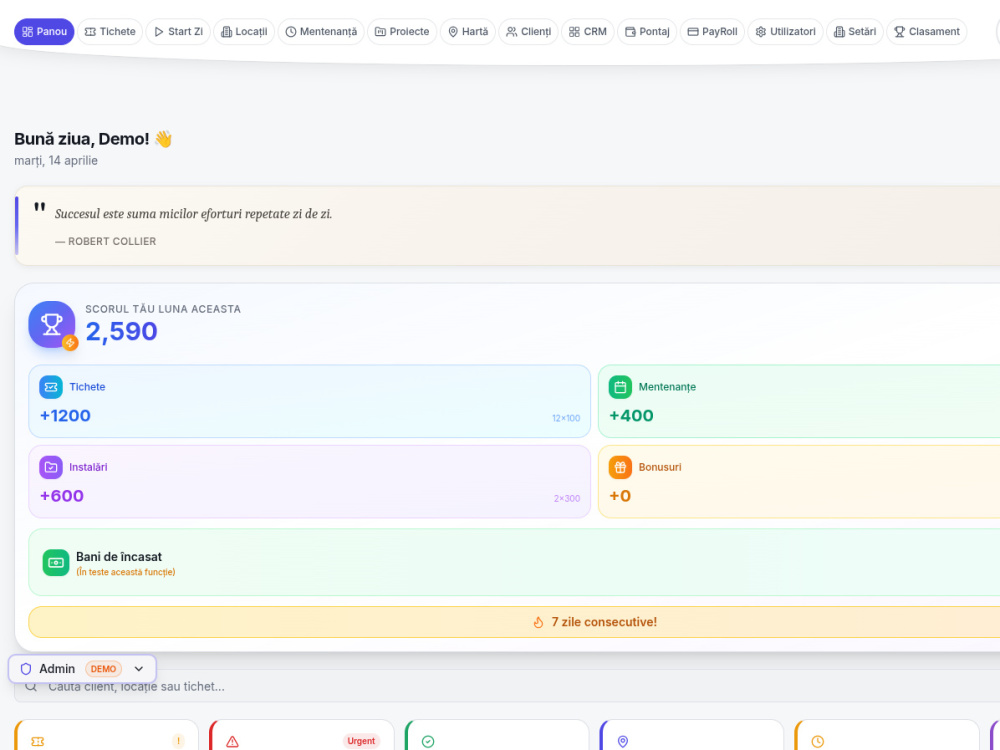The height and width of the screenshot is (750, 1000).
Task: Go to the Tichete tab
Action: [110, 31]
